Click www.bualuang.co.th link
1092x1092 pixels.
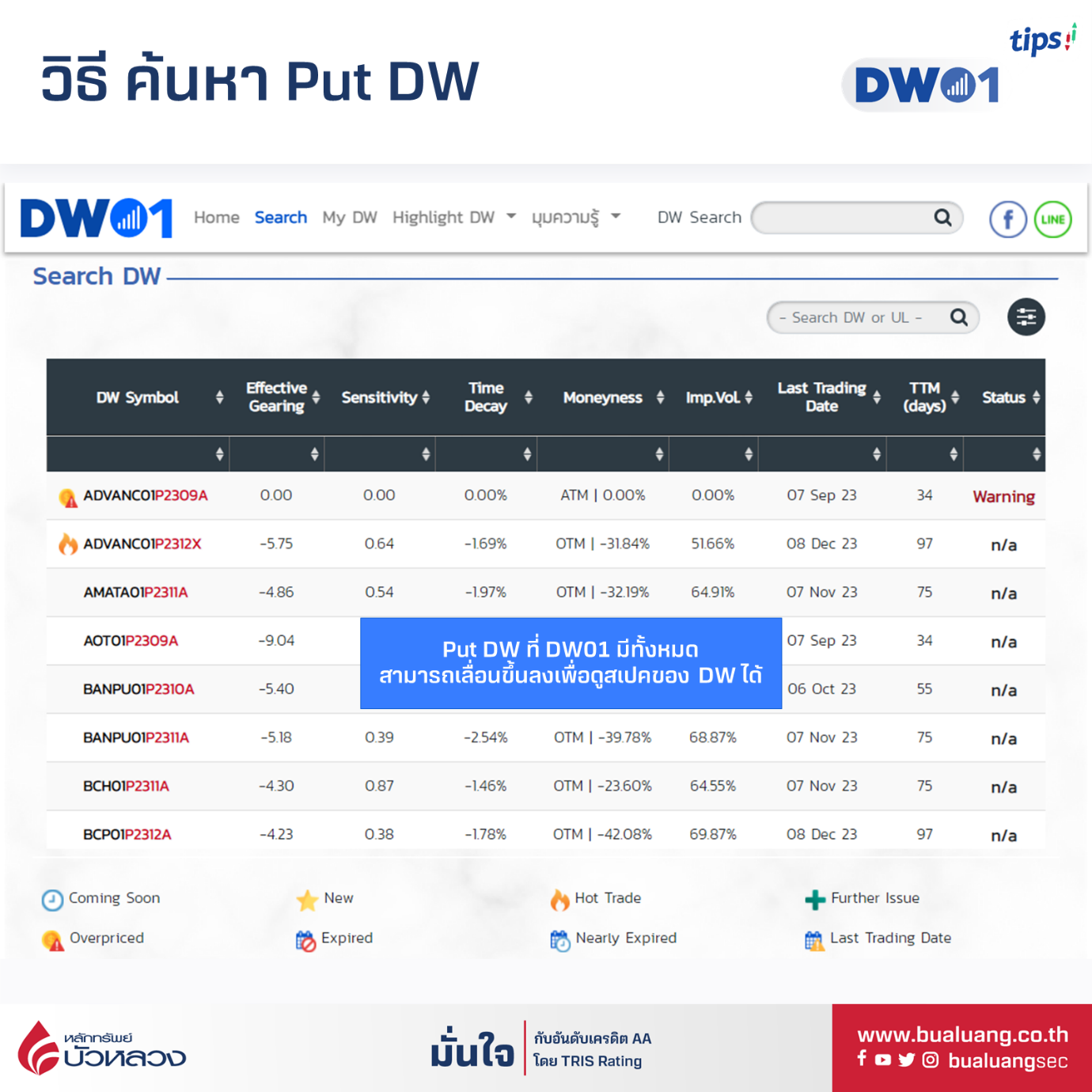pos(962,1034)
